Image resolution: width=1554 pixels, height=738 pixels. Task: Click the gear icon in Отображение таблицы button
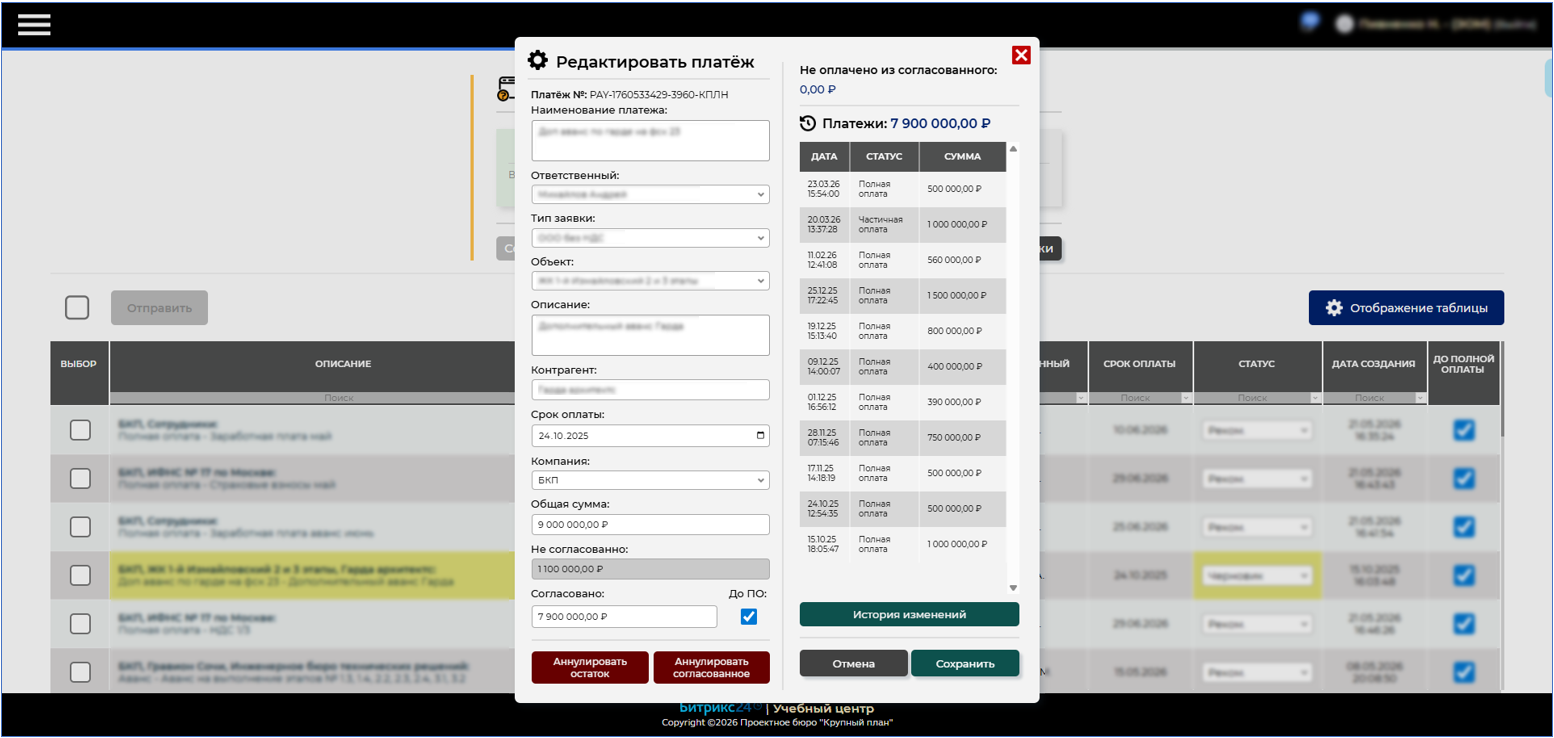1334,308
